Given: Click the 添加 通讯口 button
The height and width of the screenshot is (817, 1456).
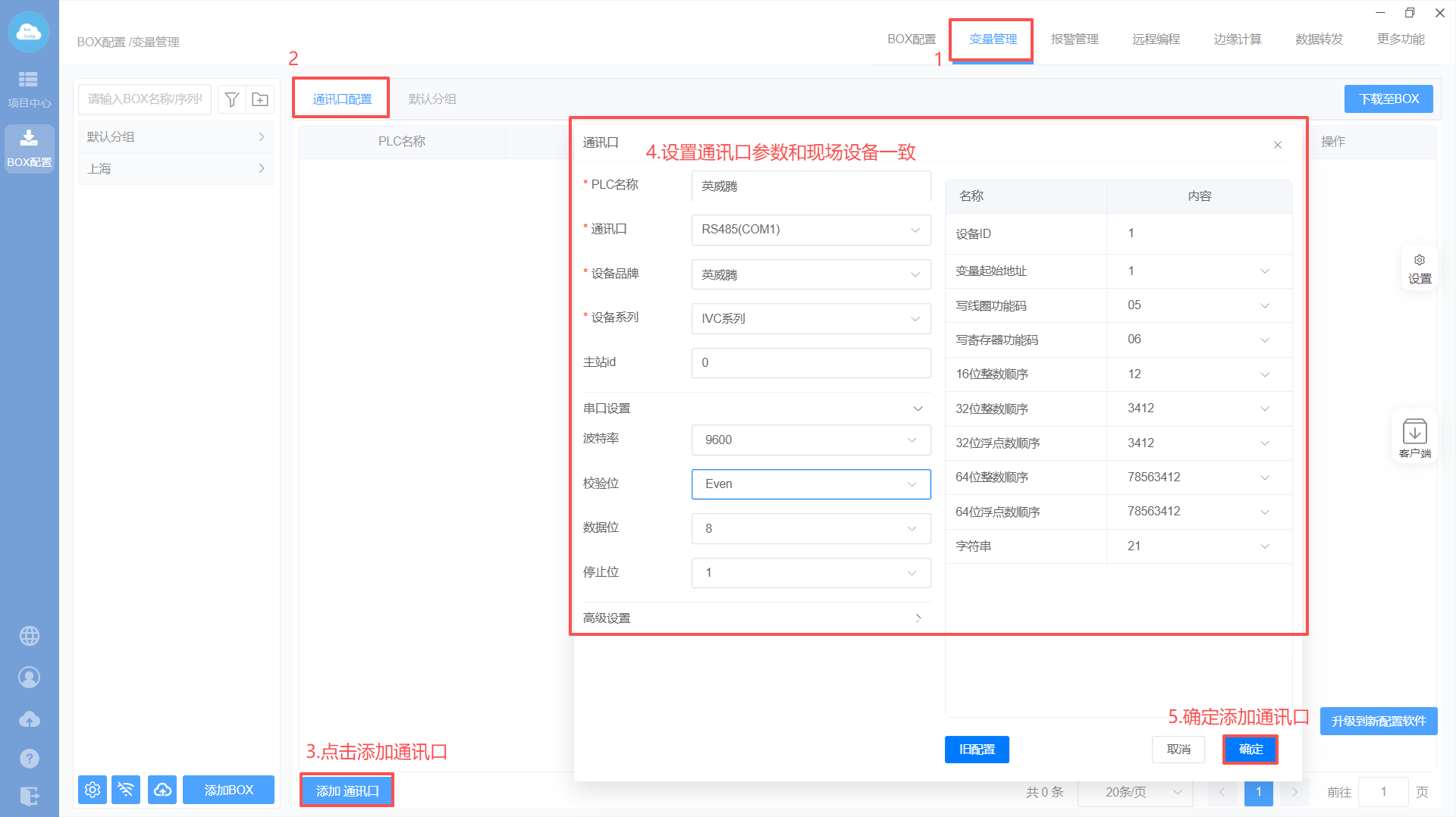Looking at the screenshot, I should coord(347,790).
